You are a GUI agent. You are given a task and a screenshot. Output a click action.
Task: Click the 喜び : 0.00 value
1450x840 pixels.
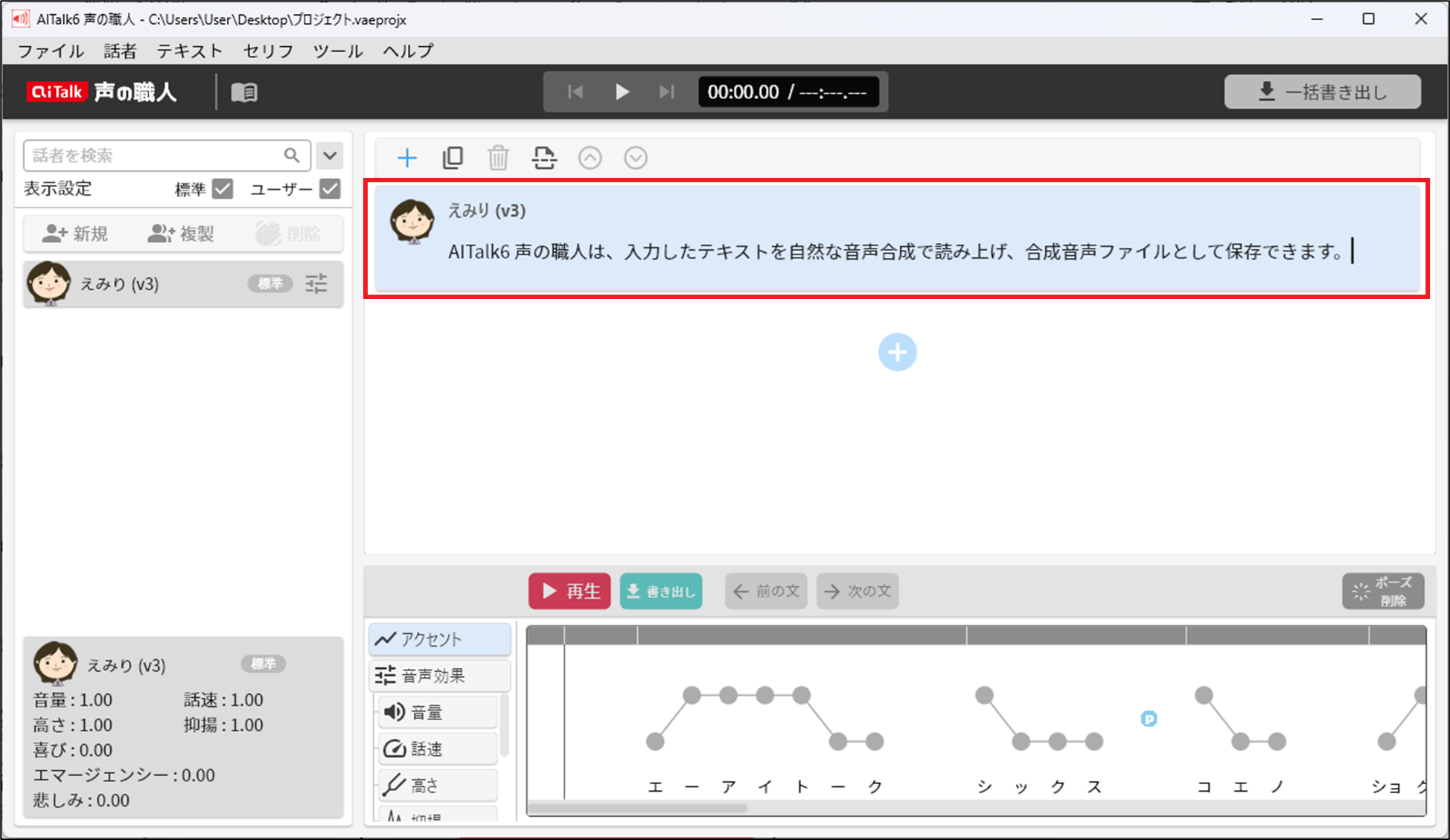[x=73, y=751]
